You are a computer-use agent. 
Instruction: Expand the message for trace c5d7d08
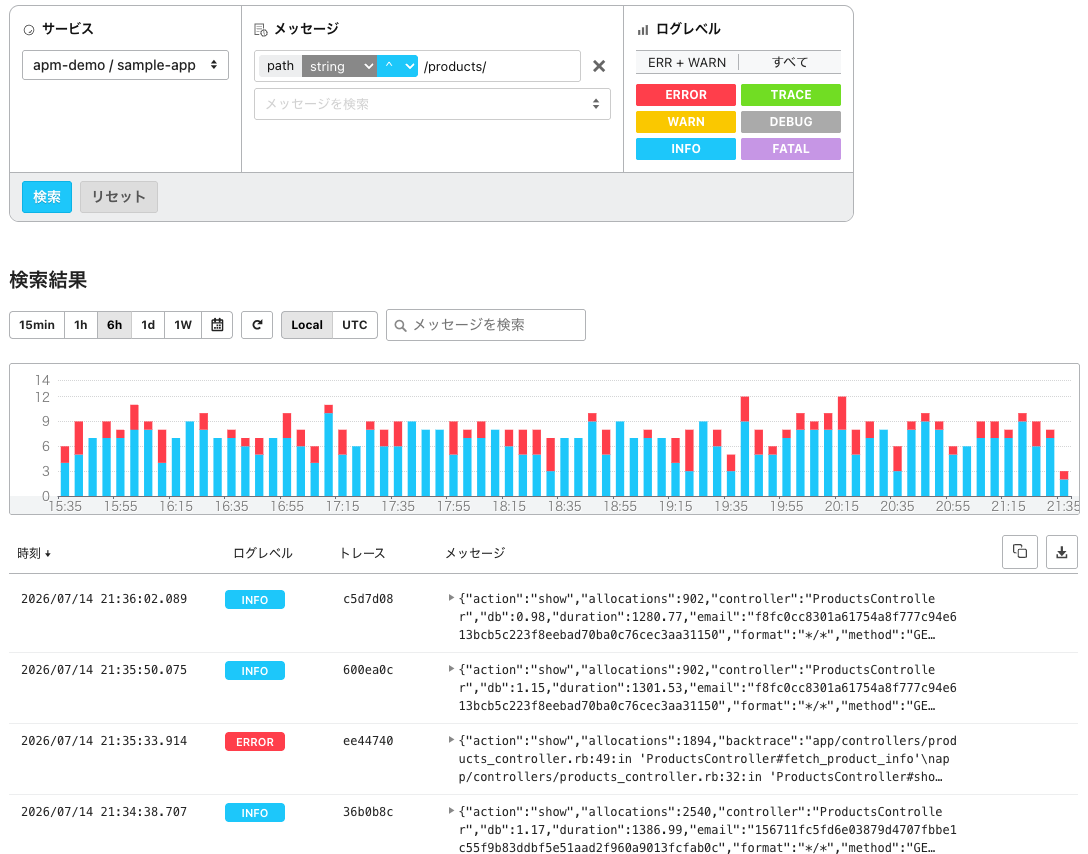[451, 597]
